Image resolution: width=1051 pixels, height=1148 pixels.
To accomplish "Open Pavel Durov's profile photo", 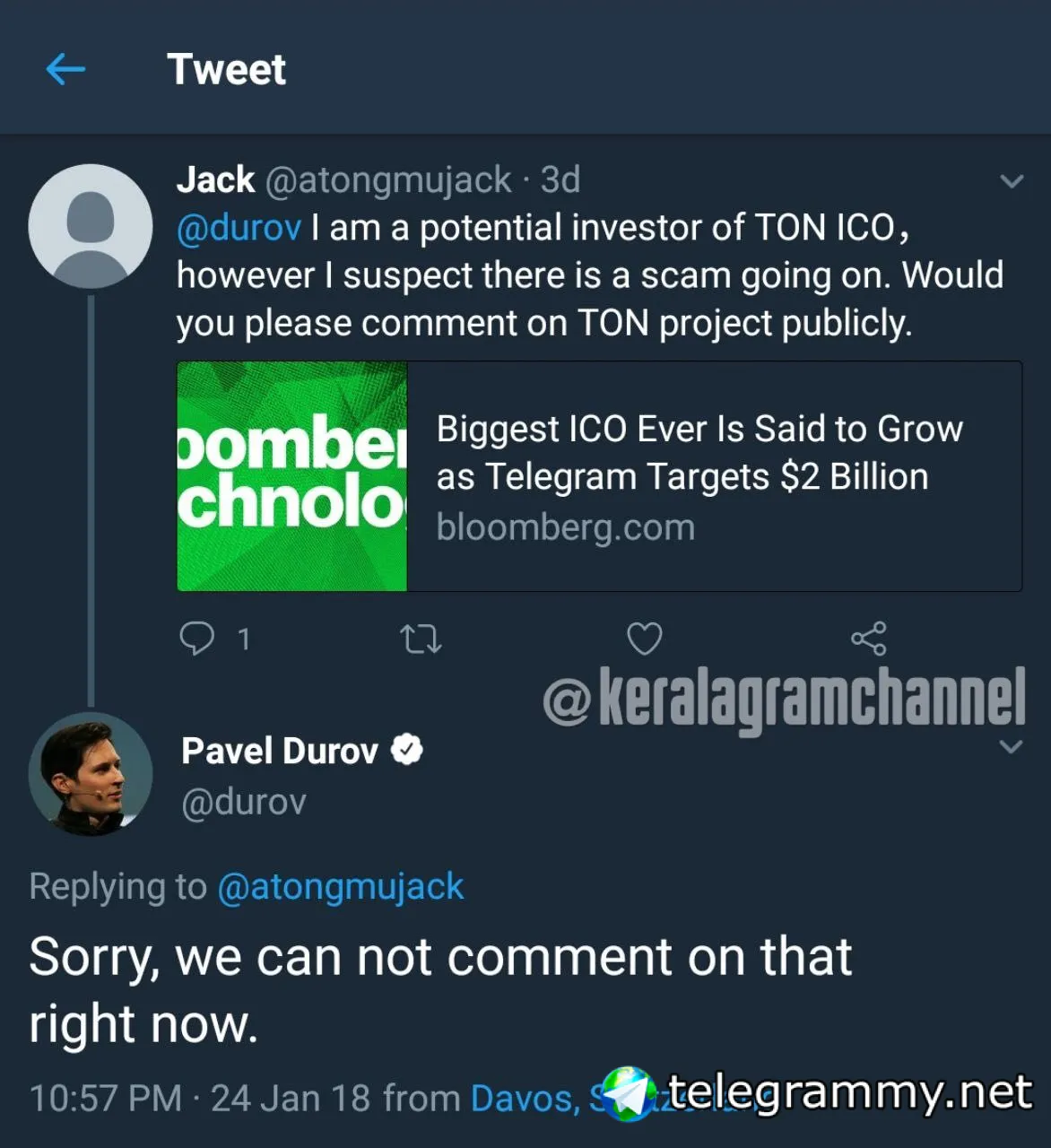I will 91,775.
